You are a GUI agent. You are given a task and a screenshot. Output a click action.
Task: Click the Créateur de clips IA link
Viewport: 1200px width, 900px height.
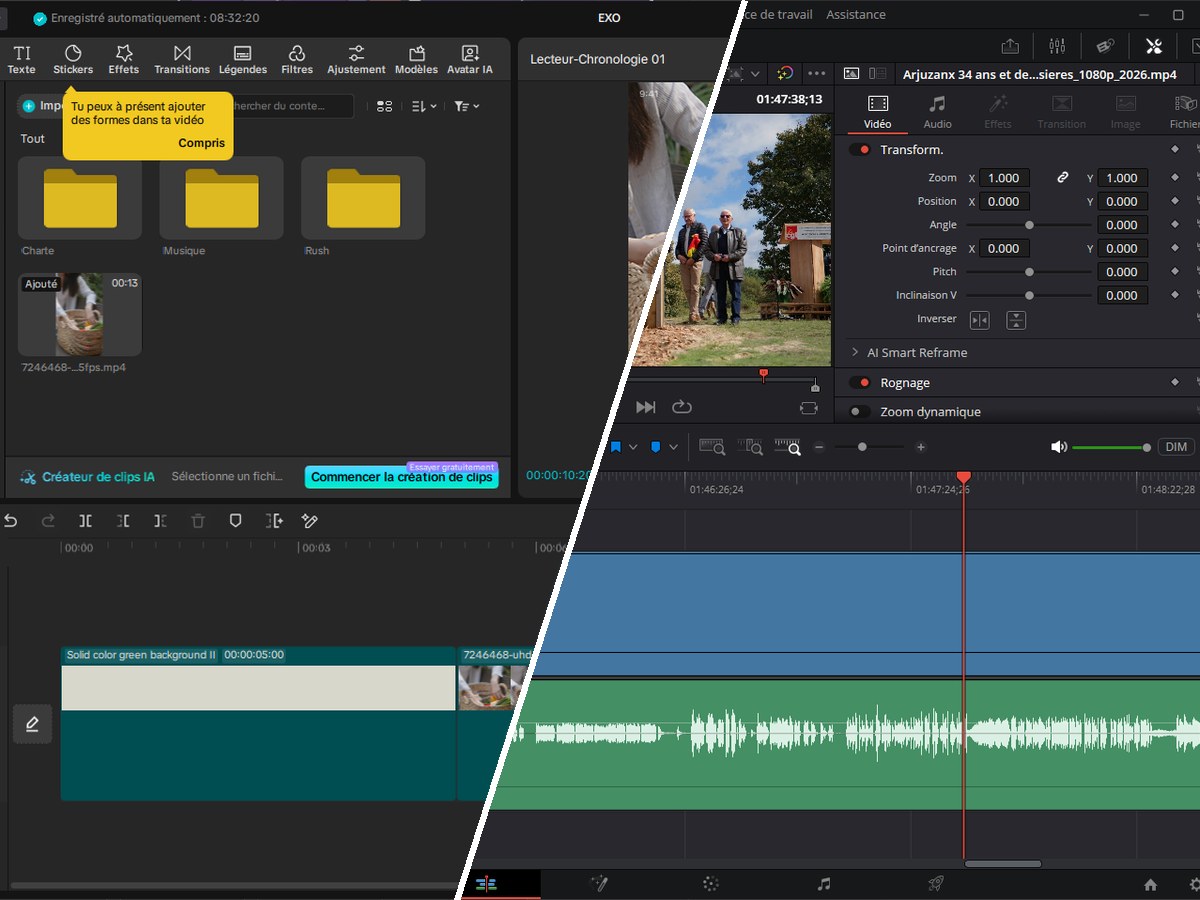(88, 477)
